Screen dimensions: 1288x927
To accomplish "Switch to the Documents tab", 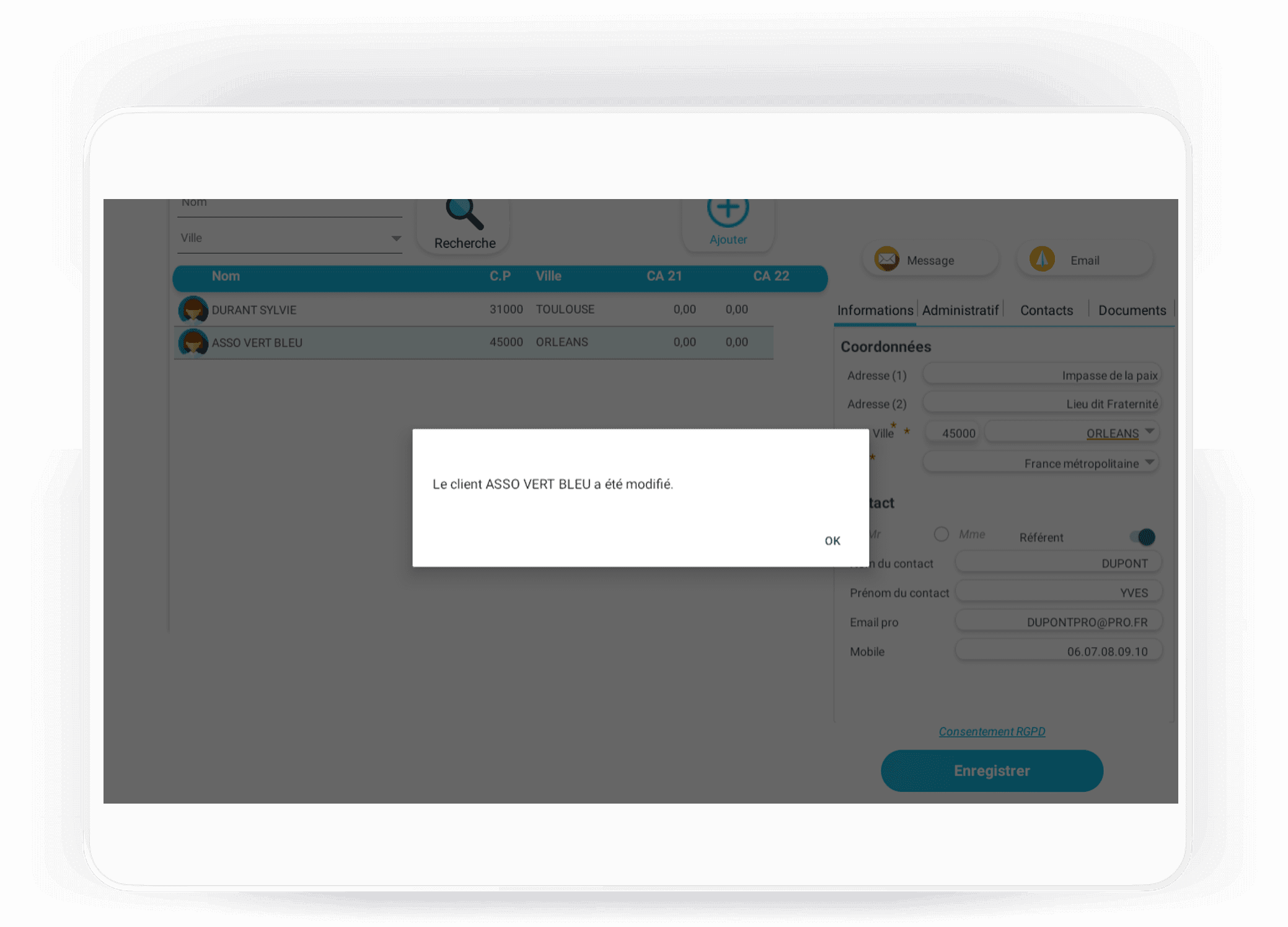I will [x=1132, y=310].
